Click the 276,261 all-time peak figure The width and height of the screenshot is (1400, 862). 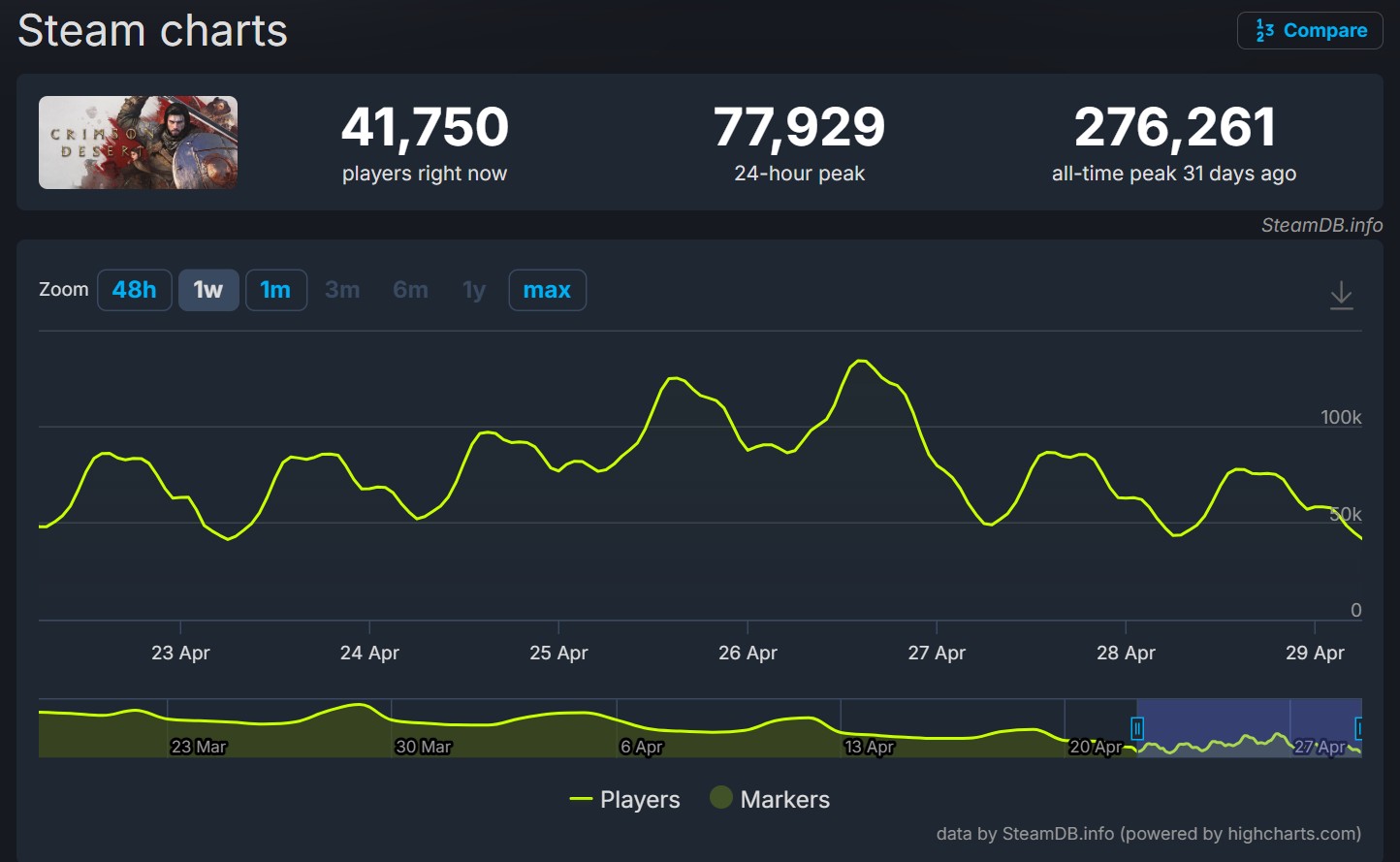[x=1173, y=128]
